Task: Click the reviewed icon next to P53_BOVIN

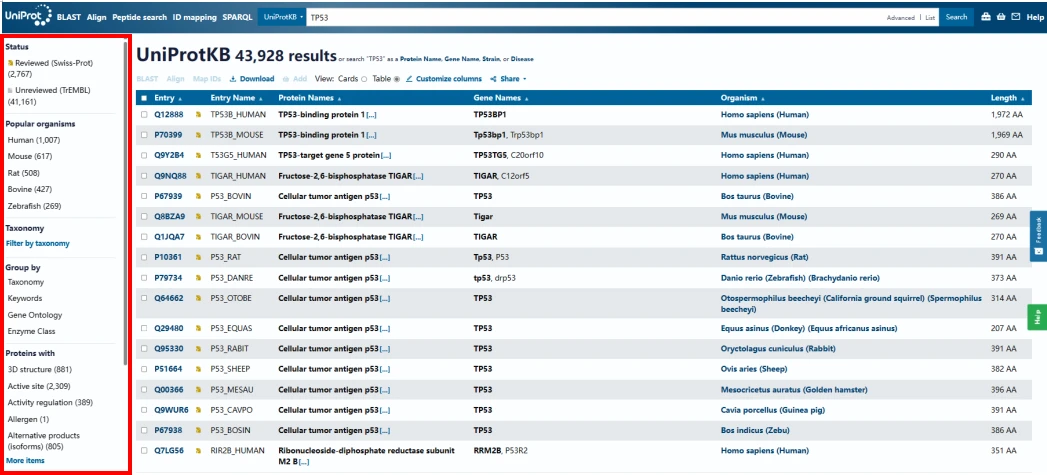Action: click(x=198, y=196)
